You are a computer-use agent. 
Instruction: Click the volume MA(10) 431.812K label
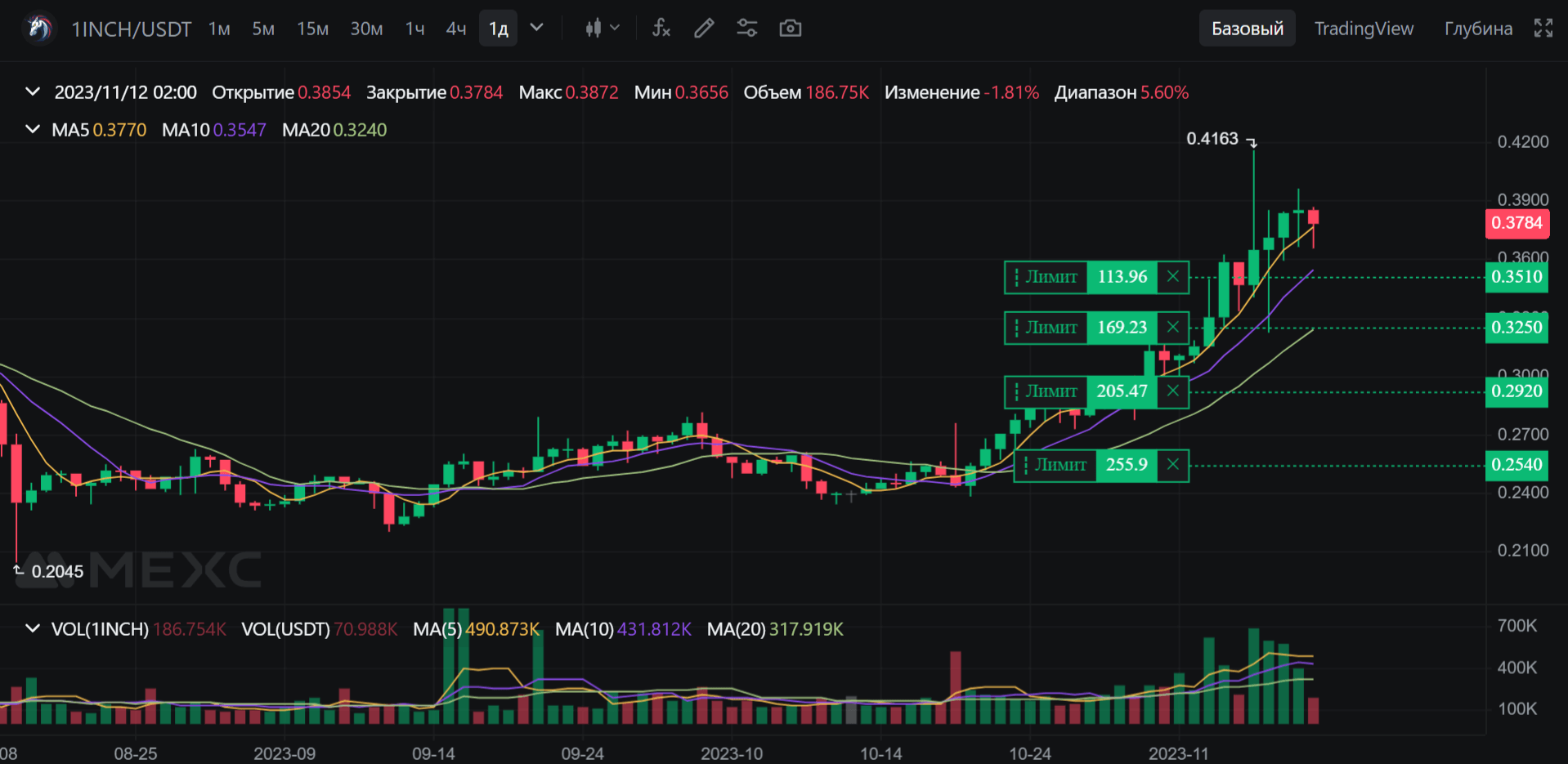pos(623,629)
